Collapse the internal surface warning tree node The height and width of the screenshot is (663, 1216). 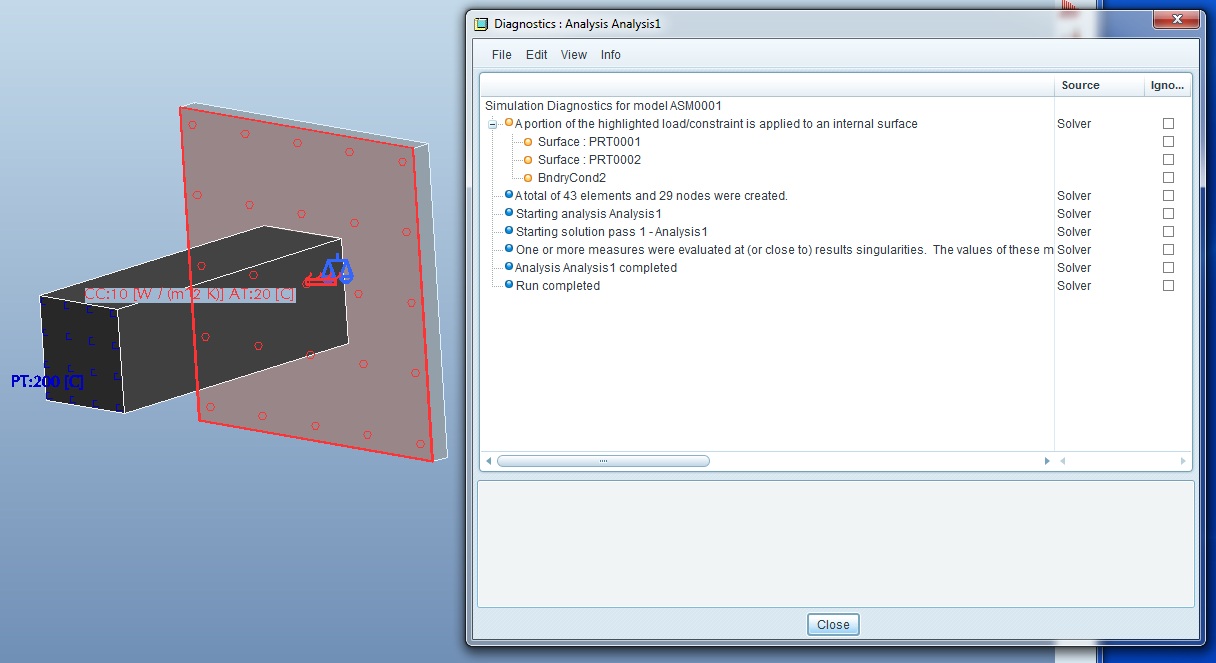[x=492, y=124]
